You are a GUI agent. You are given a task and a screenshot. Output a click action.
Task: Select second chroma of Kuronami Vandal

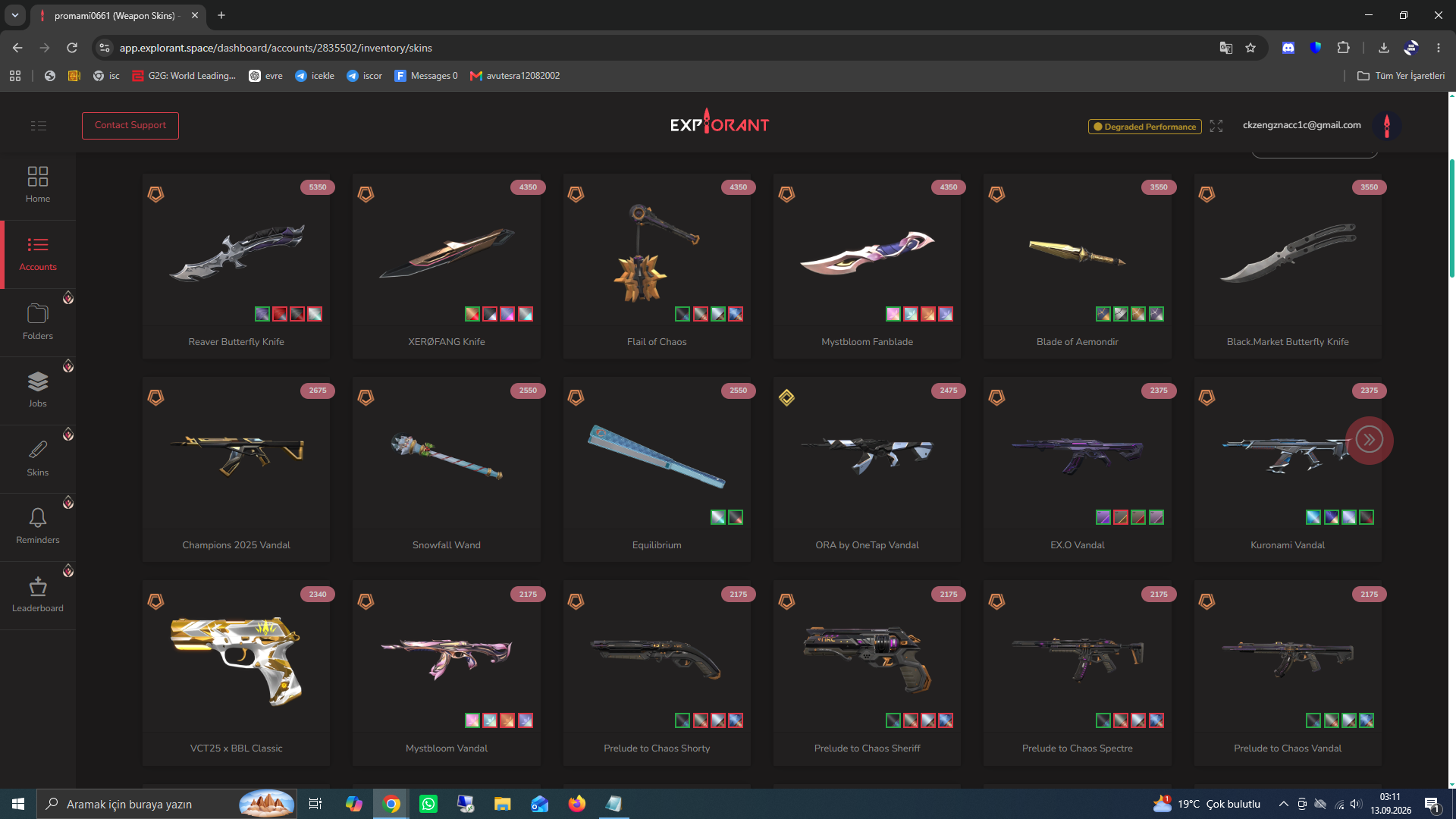tap(1331, 517)
